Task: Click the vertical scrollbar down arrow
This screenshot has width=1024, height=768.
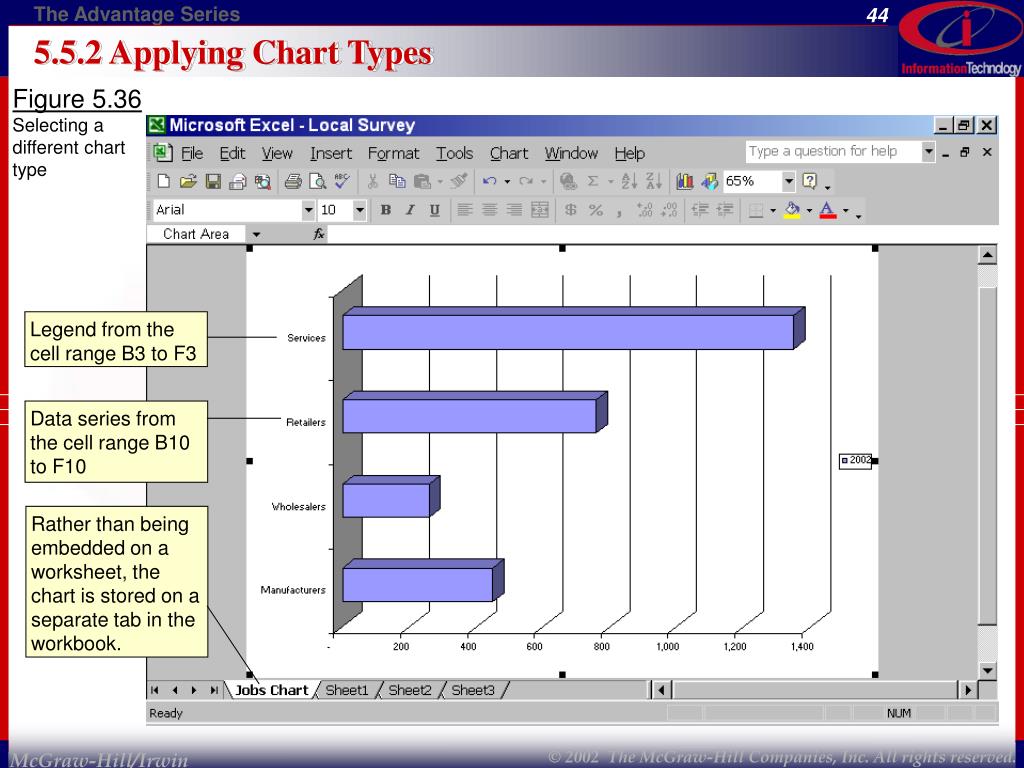Action: pos(987,670)
